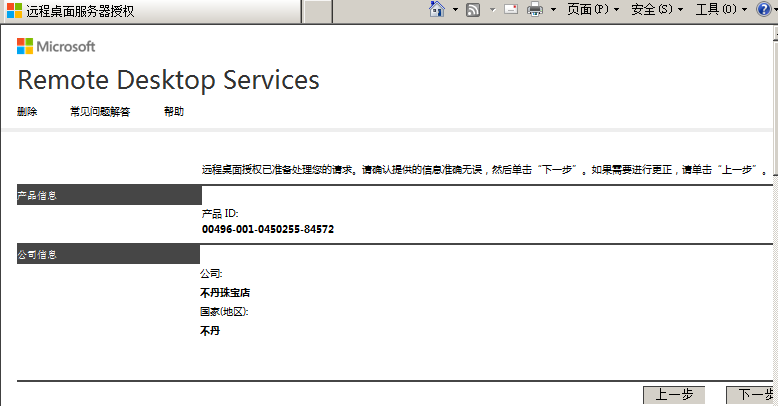The width and height of the screenshot is (778, 406).
Task: Open the 页面(P) menu
Action: point(592,10)
